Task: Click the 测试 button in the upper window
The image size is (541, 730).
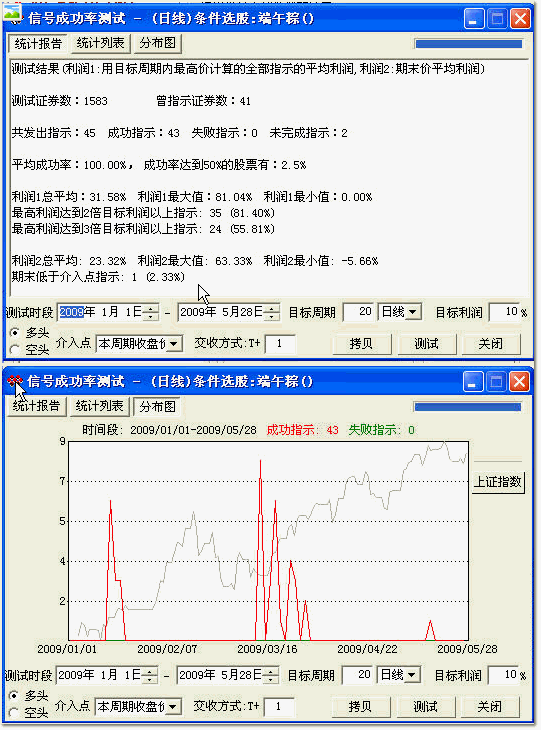Action: click(x=426, y=344)
